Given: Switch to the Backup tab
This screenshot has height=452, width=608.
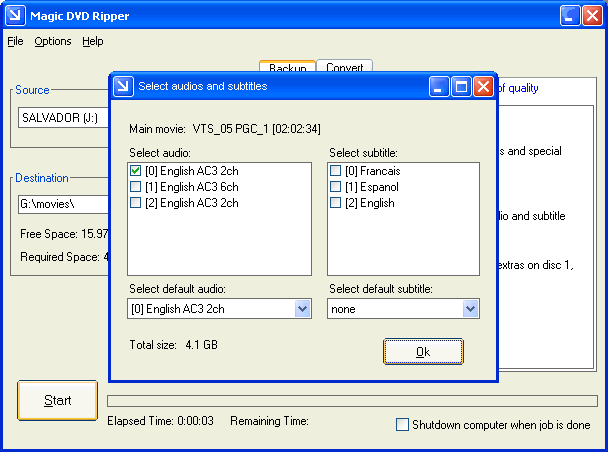Looking at the screenshot, I should tap(287, 67).
